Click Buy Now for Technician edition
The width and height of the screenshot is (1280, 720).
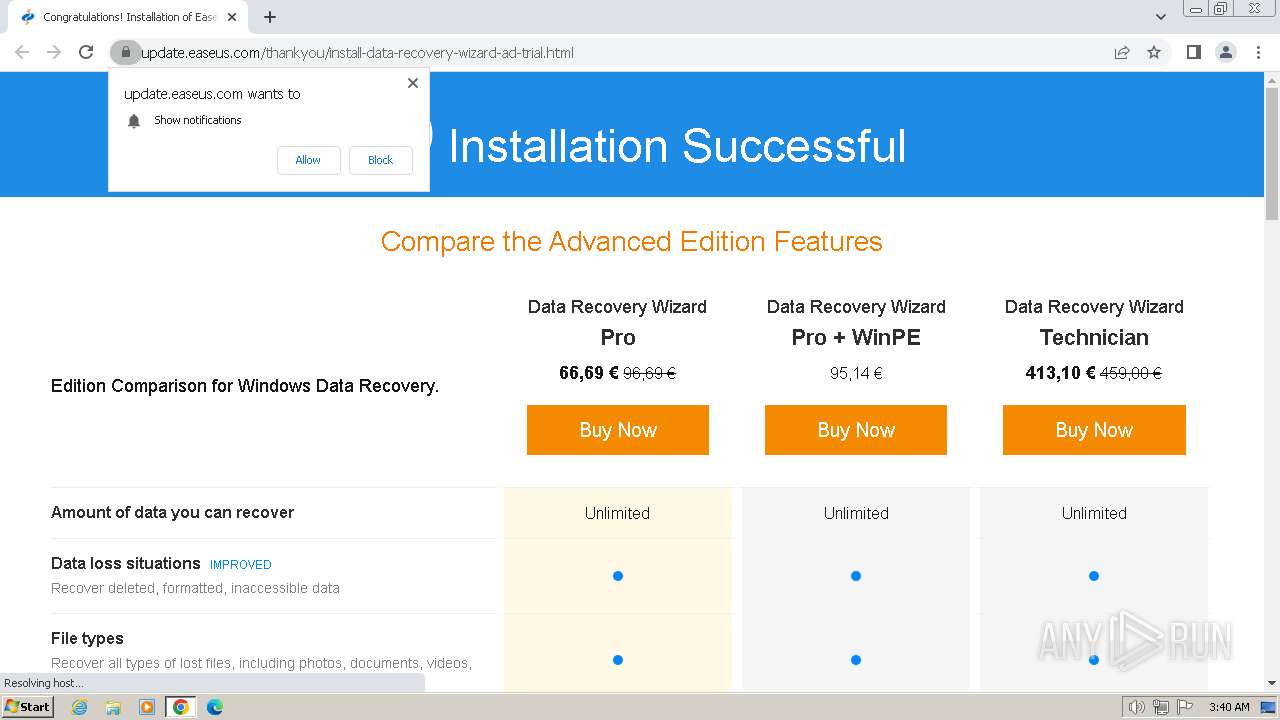tap(1094, 430)
